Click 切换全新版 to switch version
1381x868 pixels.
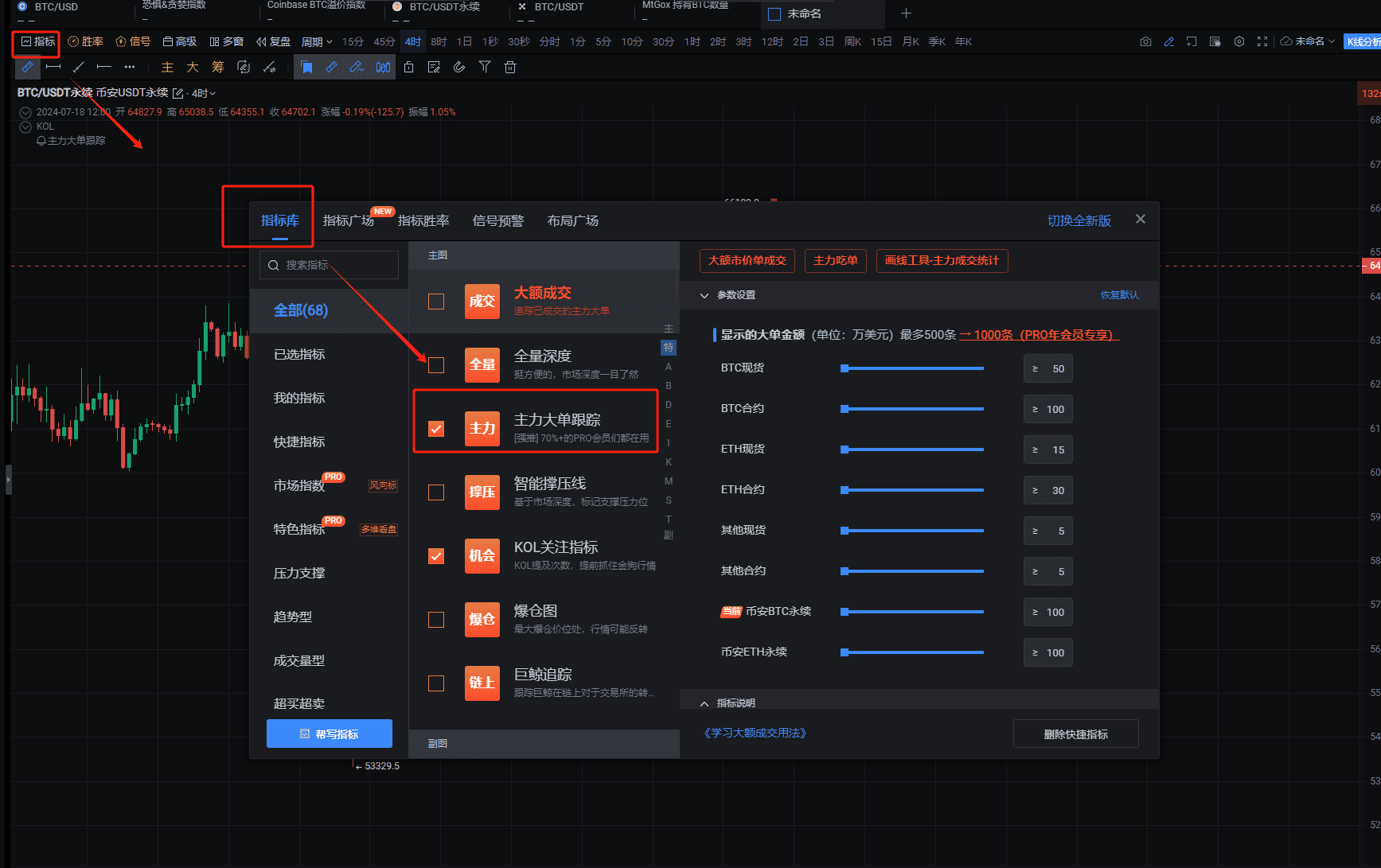tap(1079, 221)
